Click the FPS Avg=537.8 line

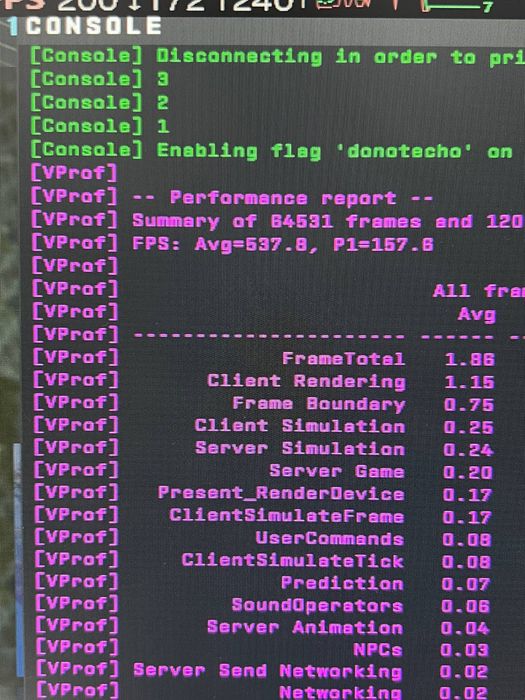point(232,244)
